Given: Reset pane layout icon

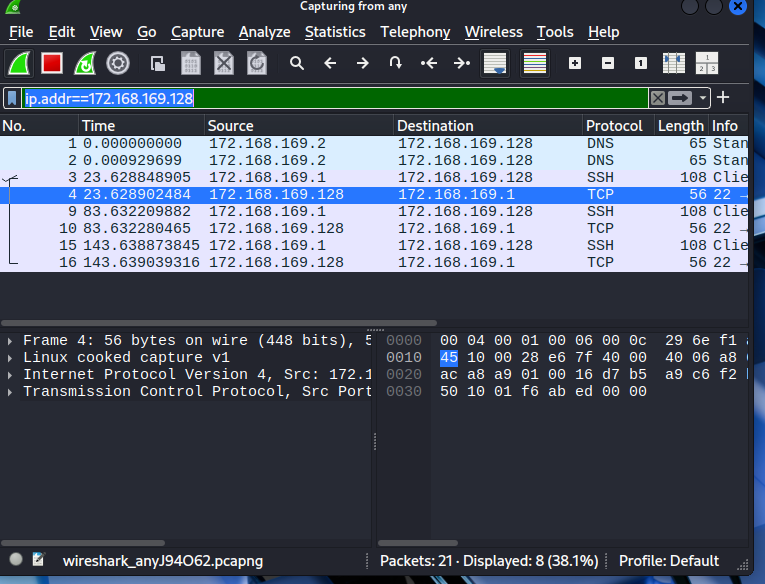Looking at the screenshot, I should 706,63.
